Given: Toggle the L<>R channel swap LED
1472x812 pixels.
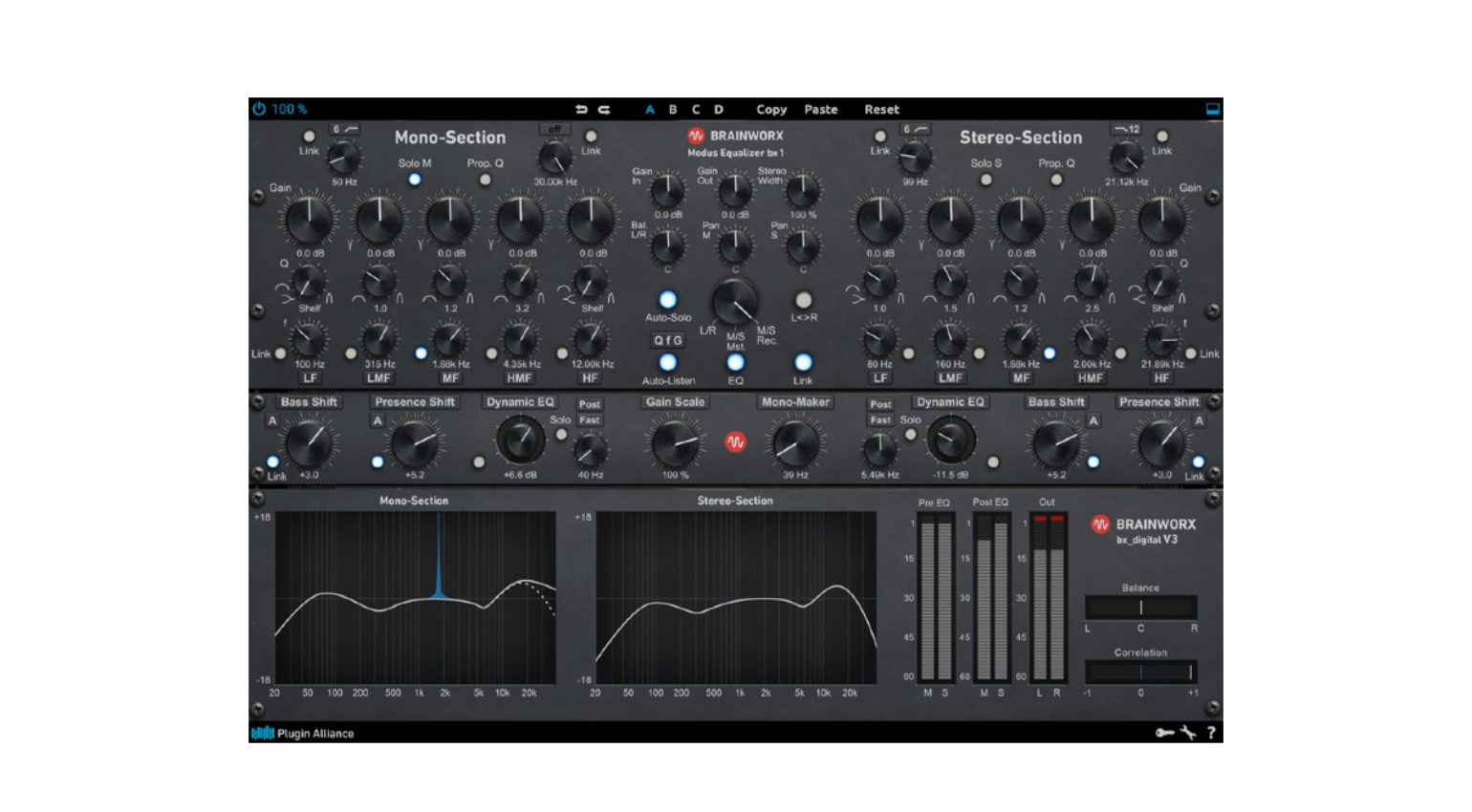Looking at the screenshot, I should pyautogui.click(x=804, y=300).
